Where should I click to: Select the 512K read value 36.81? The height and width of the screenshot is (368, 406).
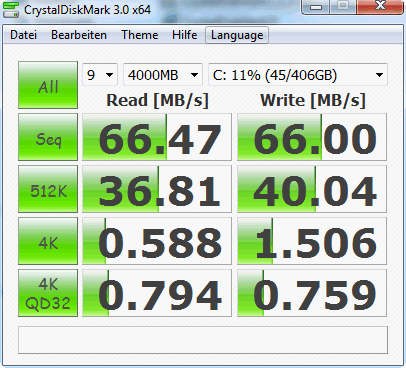[157, 189]
